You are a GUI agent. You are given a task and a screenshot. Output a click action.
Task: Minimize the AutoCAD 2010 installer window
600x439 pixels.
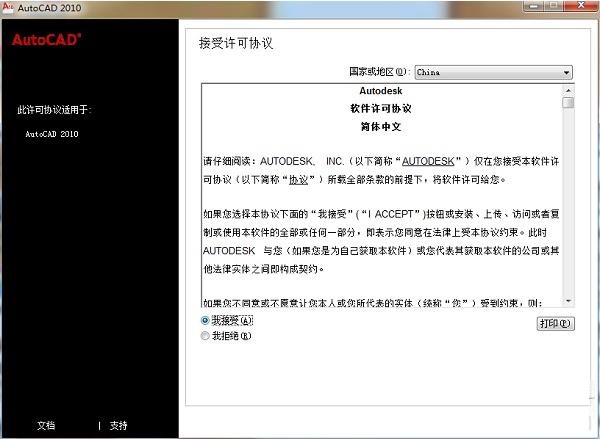[535, 6]
